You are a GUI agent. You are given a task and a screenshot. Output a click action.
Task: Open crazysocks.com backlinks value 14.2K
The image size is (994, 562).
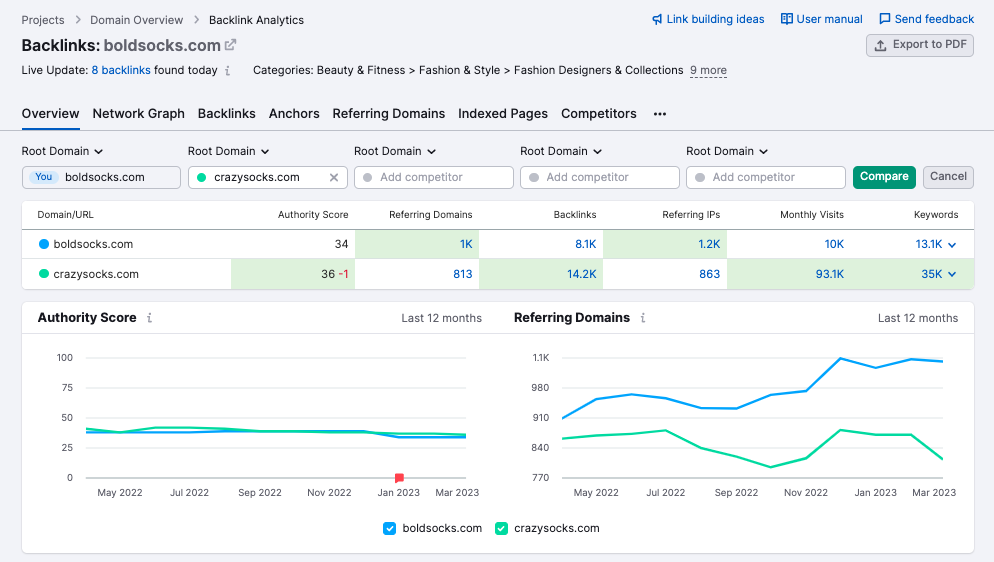(x=581, y=274)
